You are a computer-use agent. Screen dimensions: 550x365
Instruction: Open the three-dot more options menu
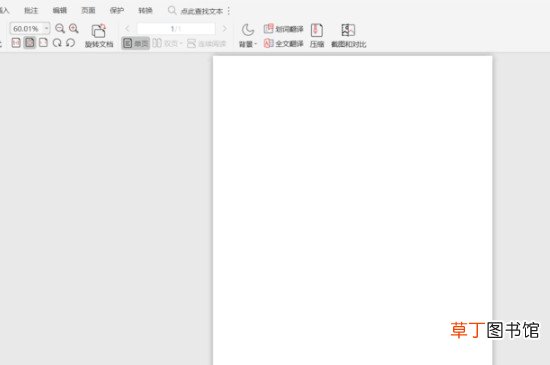pyautogui.click(x=229, y=11)
